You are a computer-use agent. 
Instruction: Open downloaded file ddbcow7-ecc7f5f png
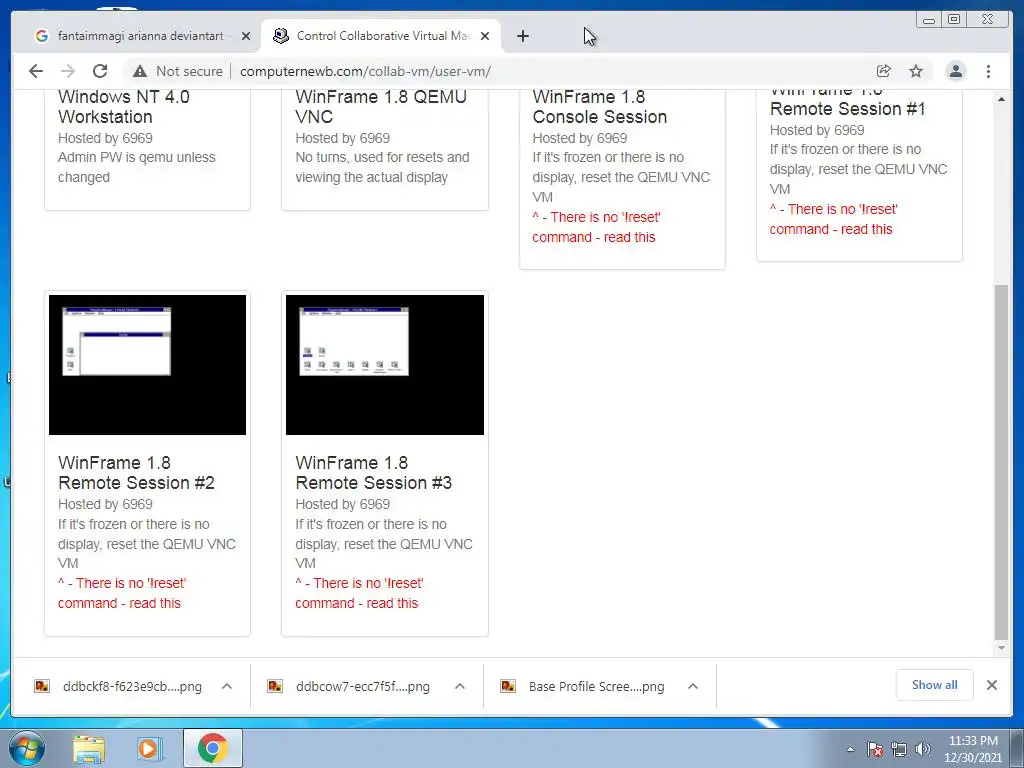[362, 686]
